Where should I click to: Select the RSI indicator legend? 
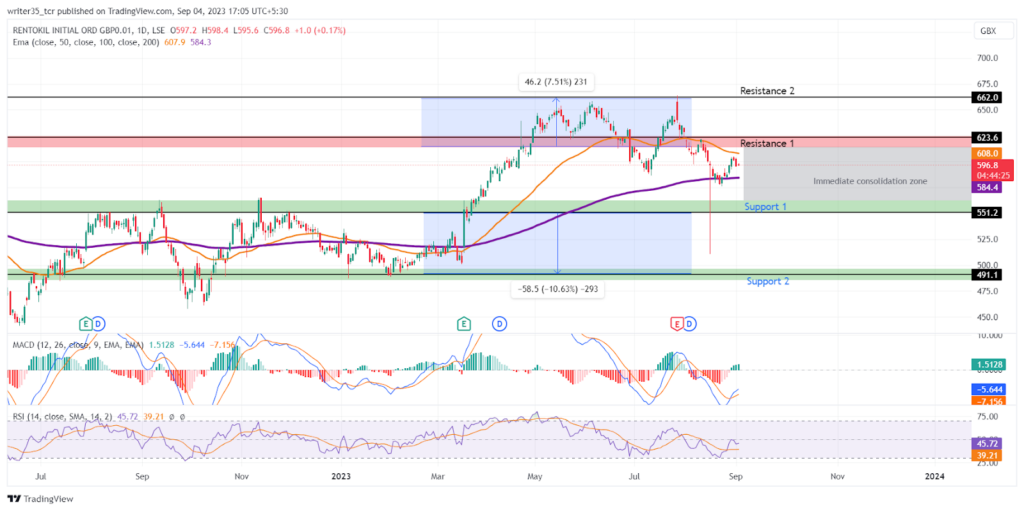click(x=63, y=416)
